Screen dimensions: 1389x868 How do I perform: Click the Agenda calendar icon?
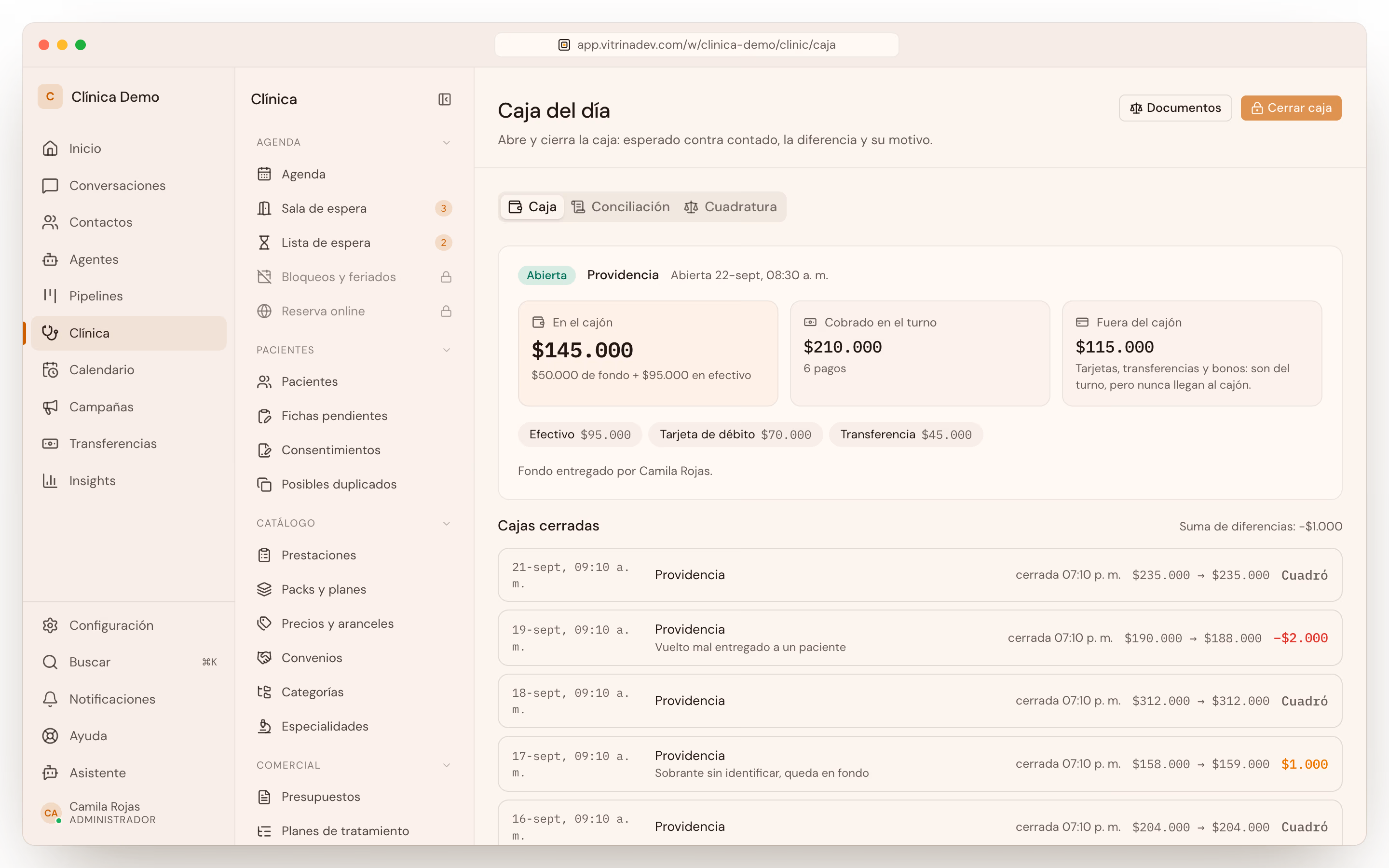[x=264, y=174]
